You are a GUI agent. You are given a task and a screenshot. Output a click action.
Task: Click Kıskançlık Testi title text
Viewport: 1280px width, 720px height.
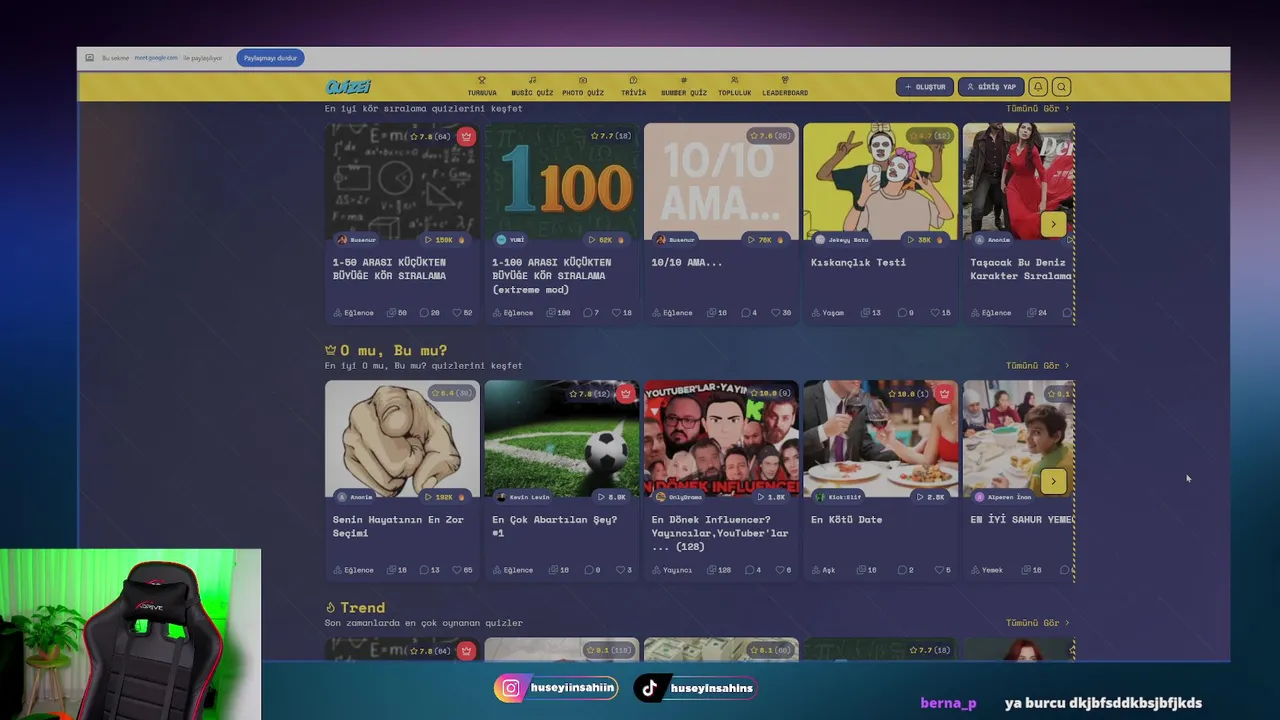click(858, 262)
